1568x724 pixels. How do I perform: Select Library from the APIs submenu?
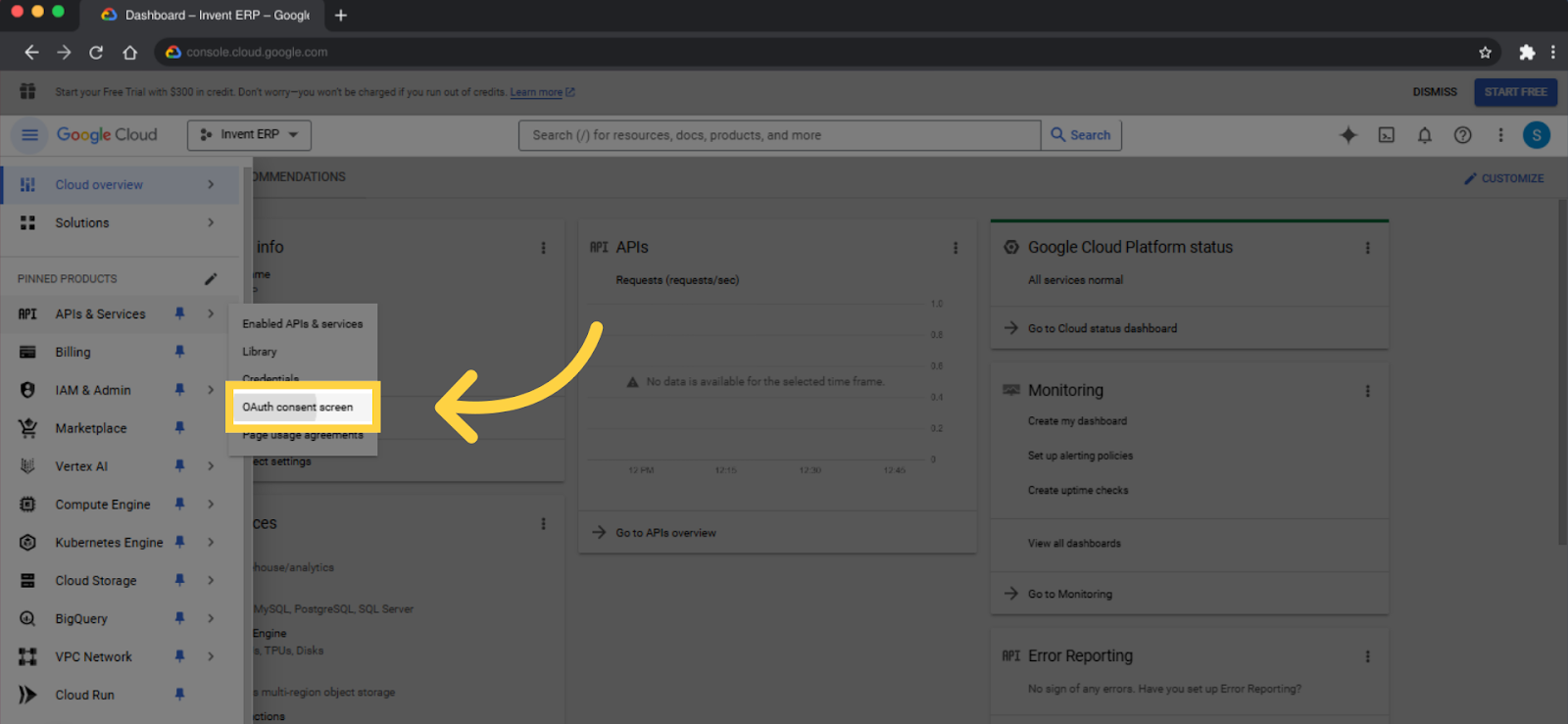(260, 351)
